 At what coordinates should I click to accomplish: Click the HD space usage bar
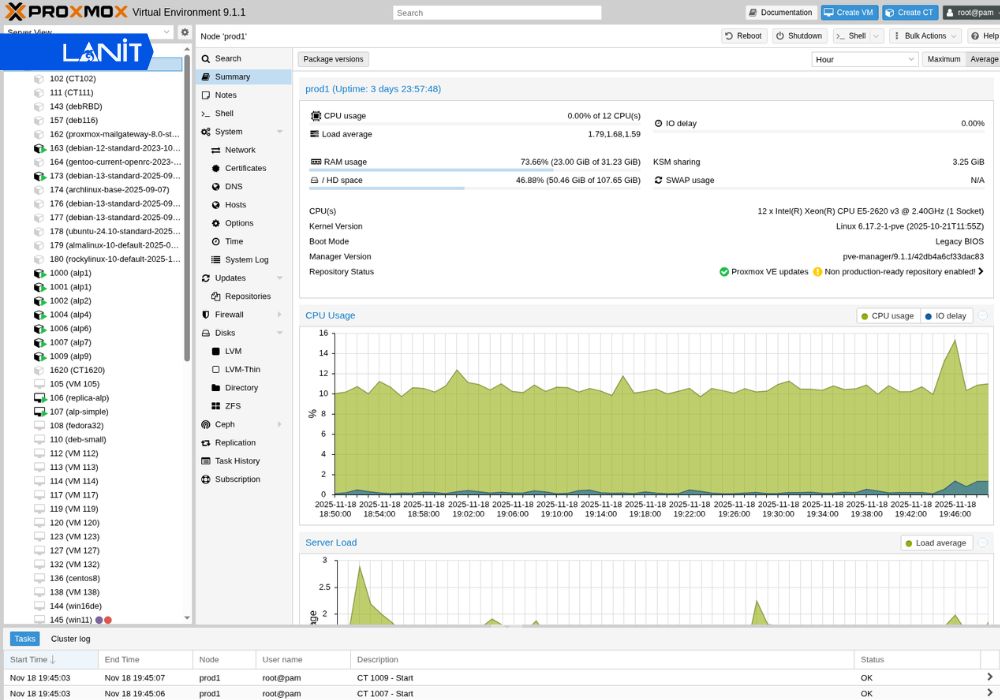point(387,188)
